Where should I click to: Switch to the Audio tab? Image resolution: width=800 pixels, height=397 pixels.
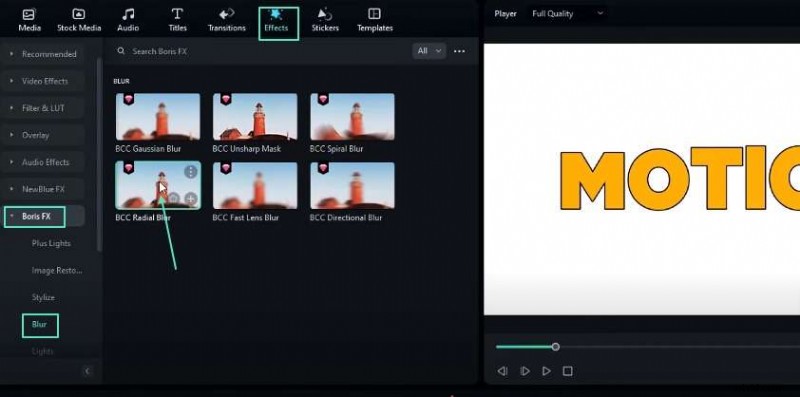coord(128,20)
